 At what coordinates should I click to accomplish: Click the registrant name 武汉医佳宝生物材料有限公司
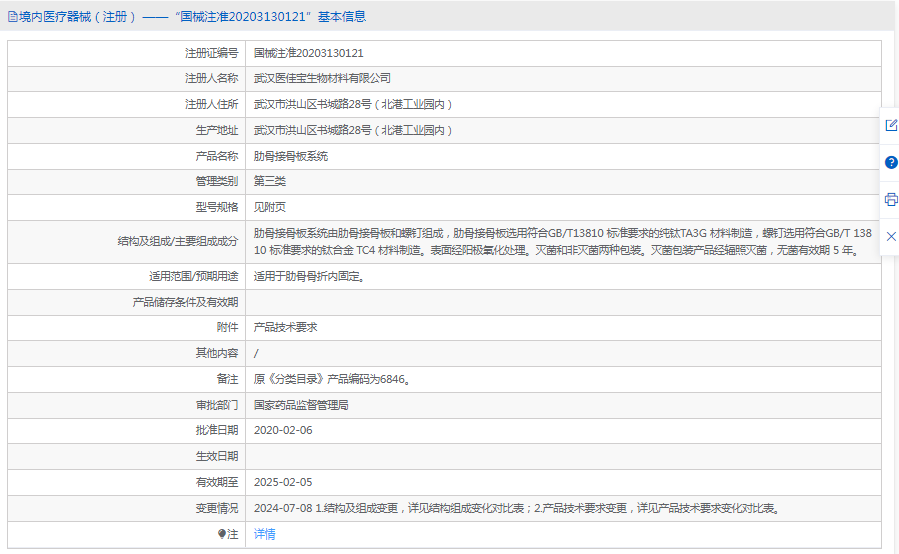click(x=322, y=78)
